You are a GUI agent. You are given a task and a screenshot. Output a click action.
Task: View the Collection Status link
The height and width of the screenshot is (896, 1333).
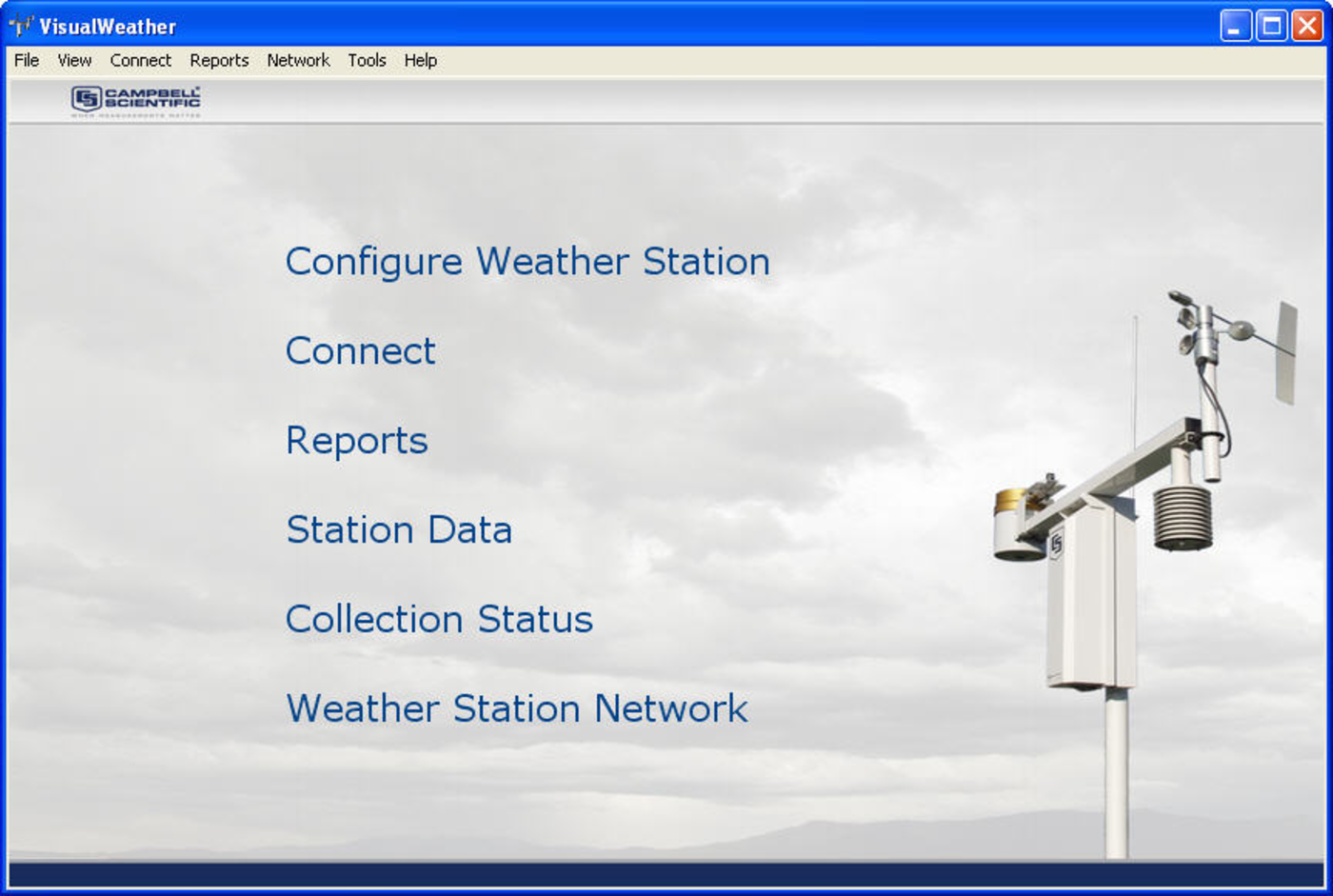pyautogui.click(x=439, y=619)
